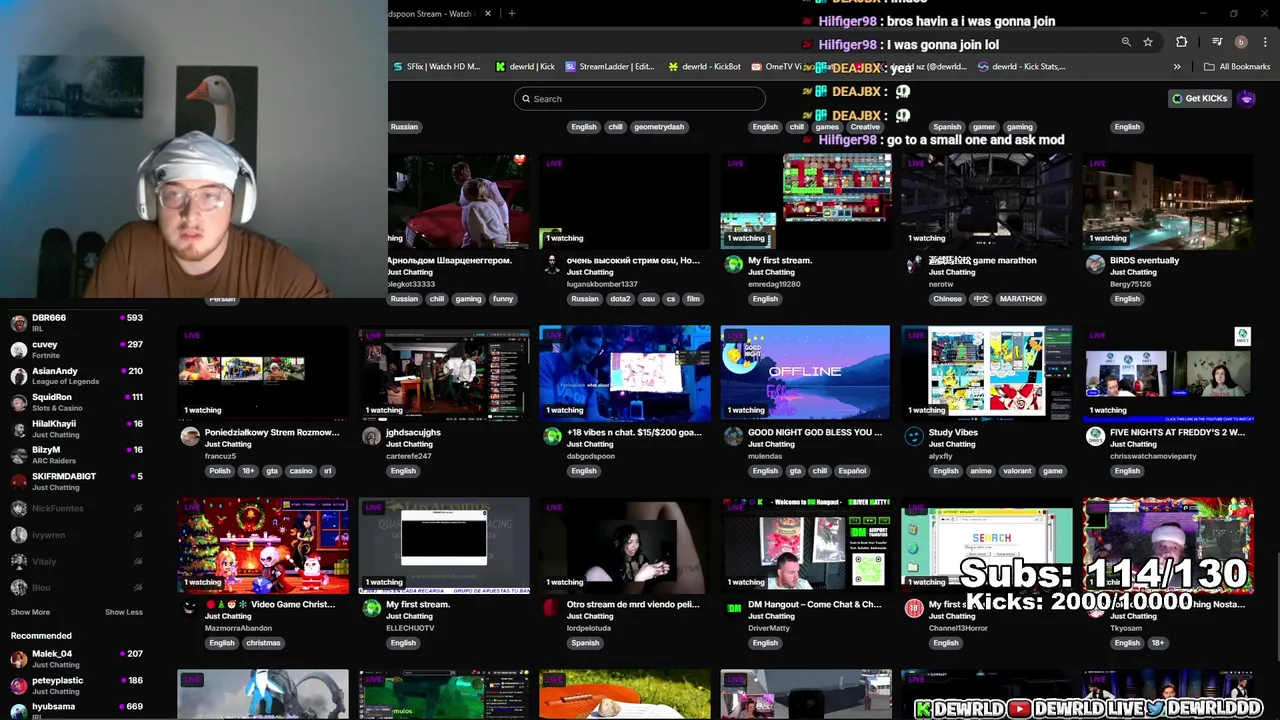Open BilzyM avatar in sidebar
The width and height of the screenshot is (1280, 720).
pyautogui.click(x=18, y=455)
